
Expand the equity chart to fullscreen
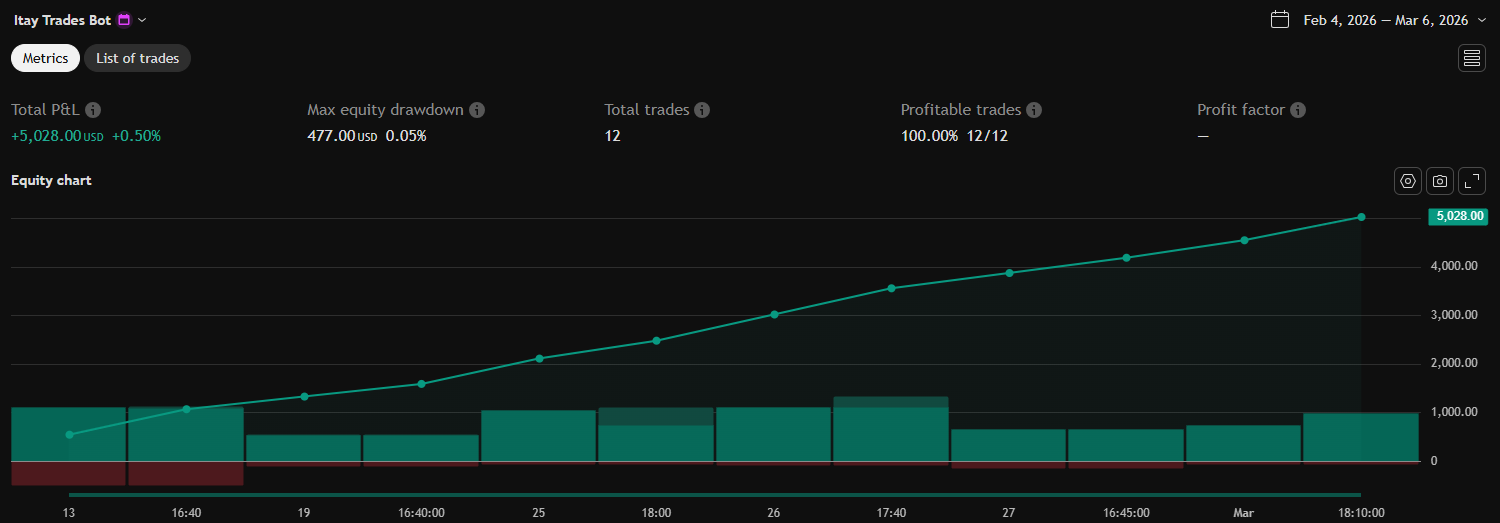[x=1472, y=181]
